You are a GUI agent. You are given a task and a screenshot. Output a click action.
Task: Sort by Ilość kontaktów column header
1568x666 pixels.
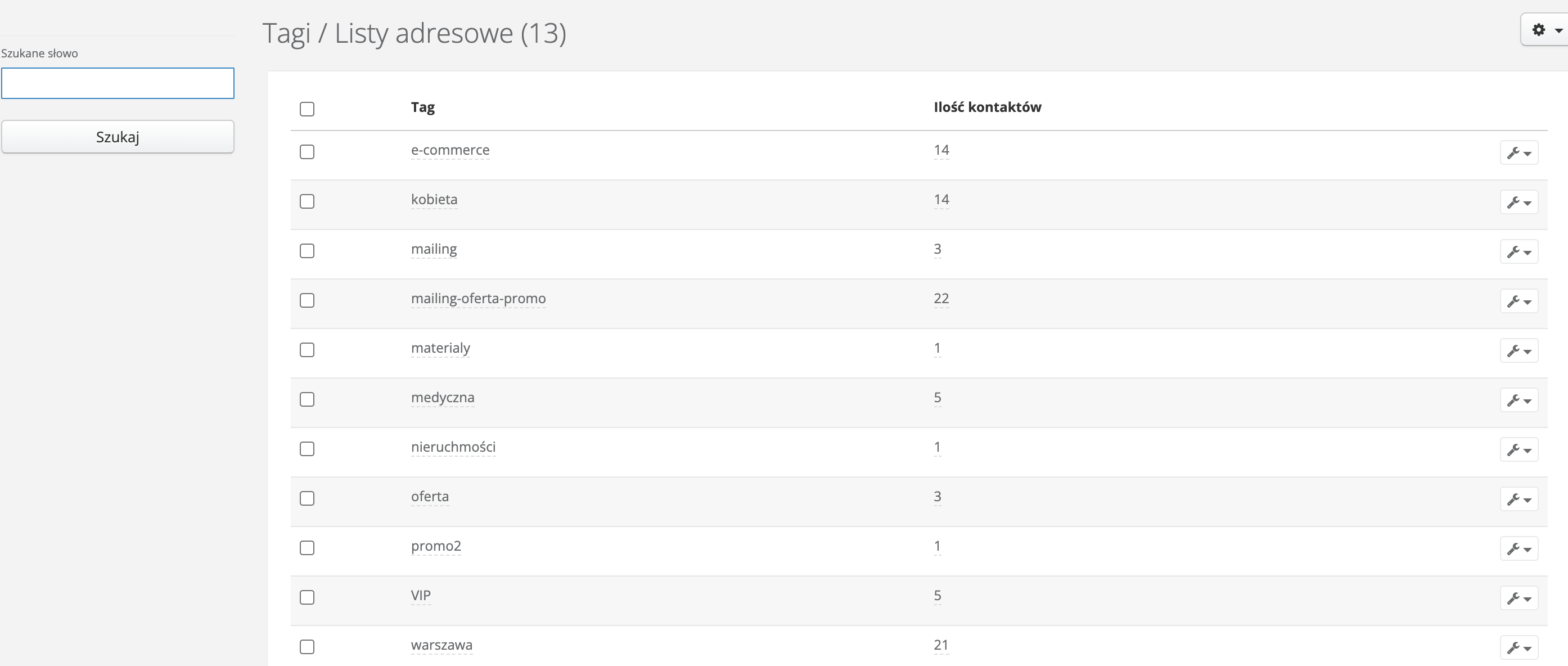pyautogui.click(x=986, y=107)
